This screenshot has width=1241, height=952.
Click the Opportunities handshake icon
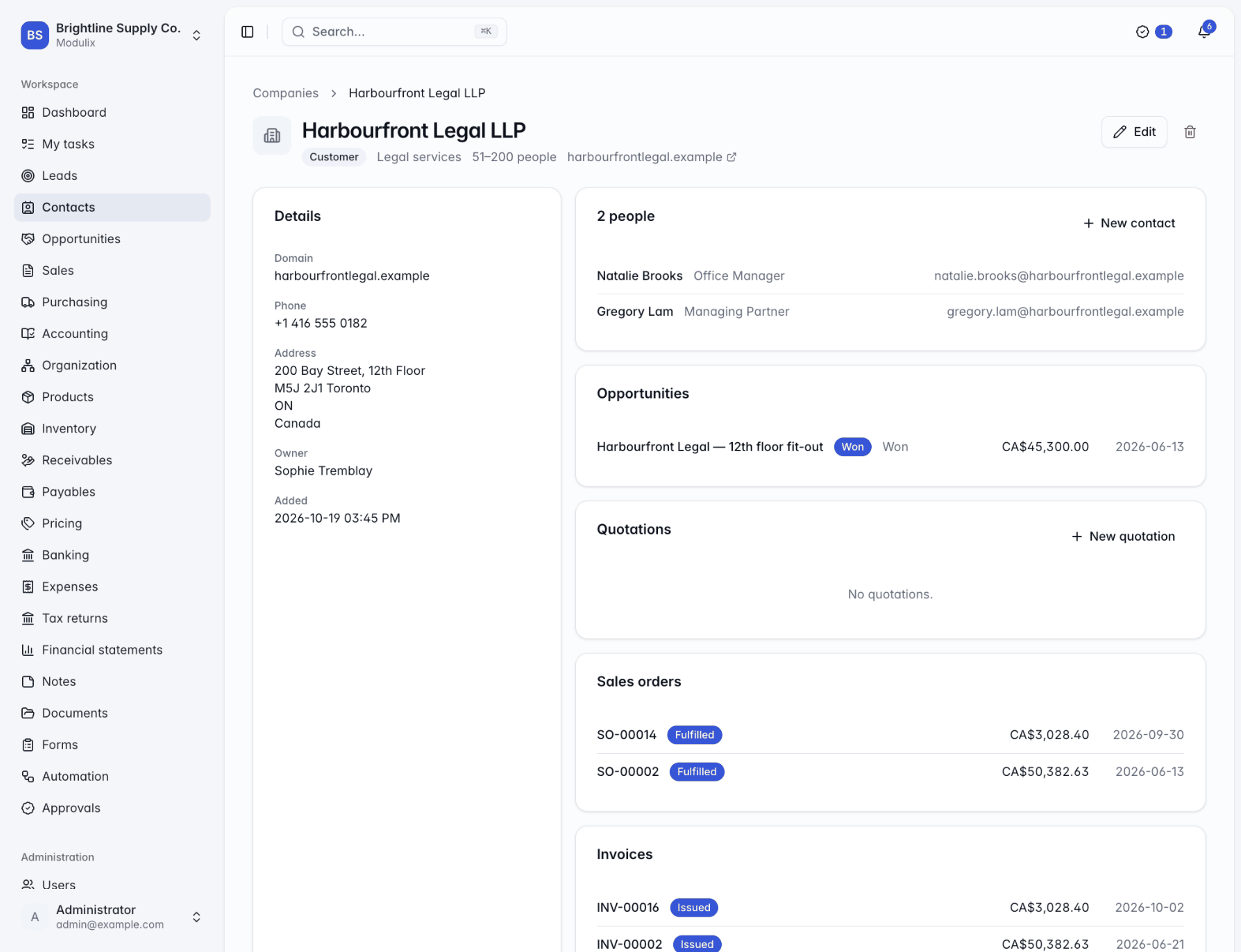pos(28,239)
